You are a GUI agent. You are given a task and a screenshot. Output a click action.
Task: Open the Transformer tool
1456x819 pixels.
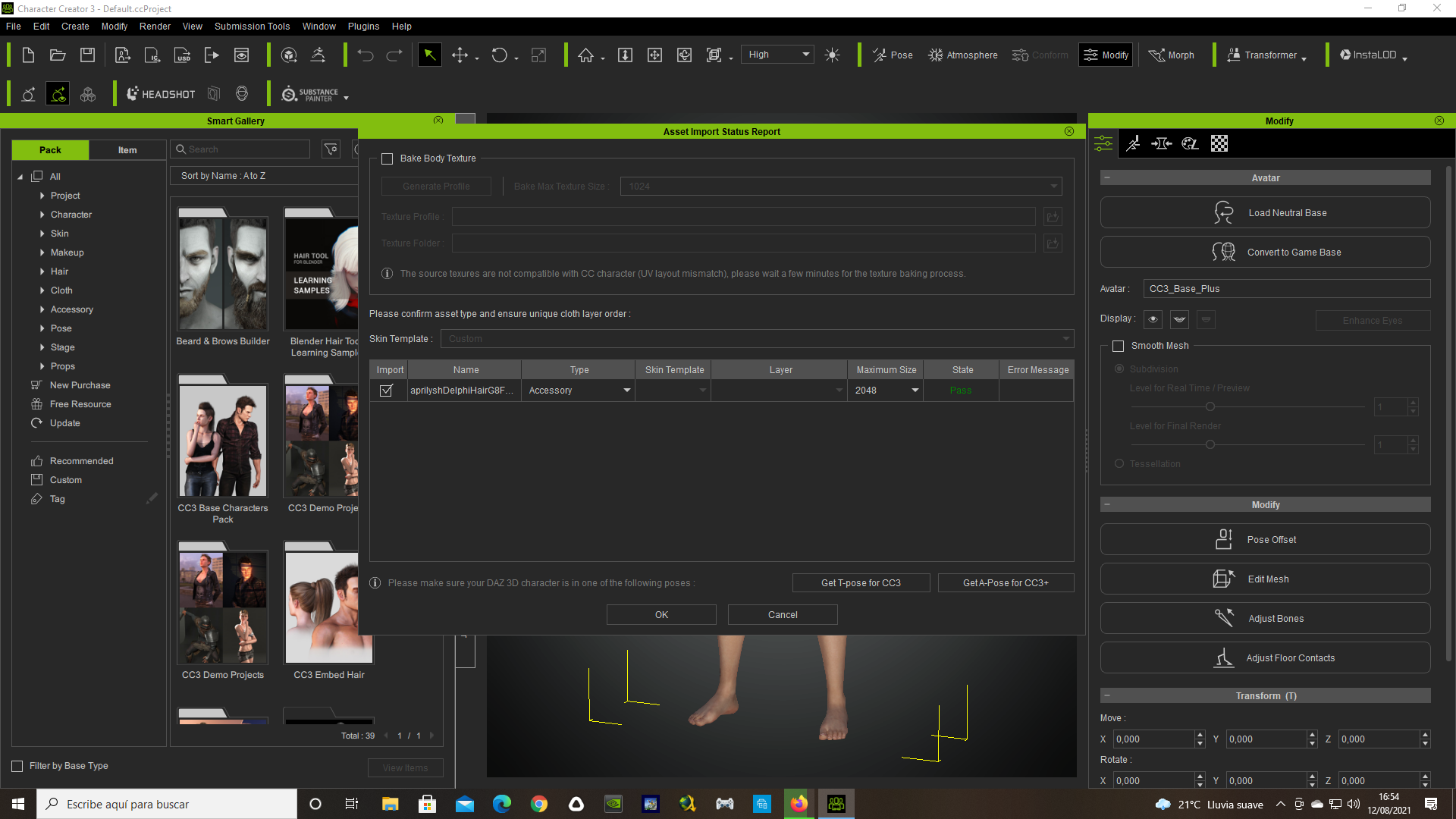1262,55
